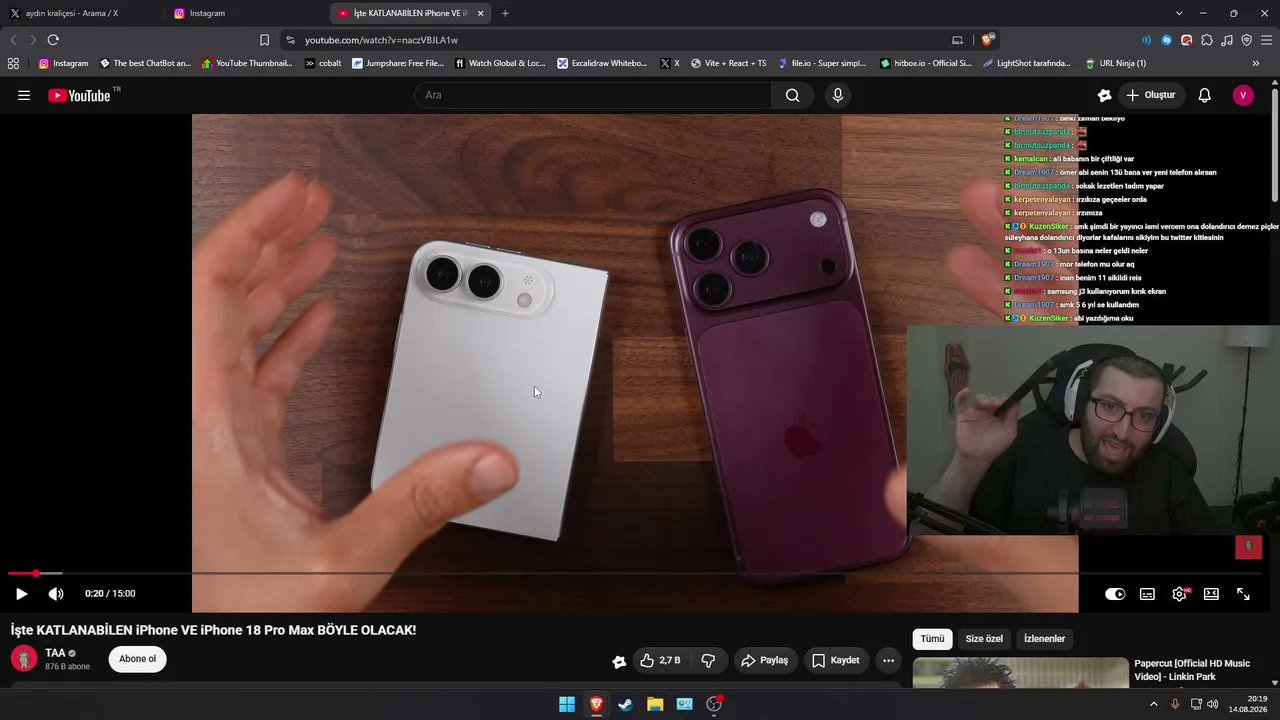Open the sparkle icon beside the like button
The height and width of the screenshot is (720, 1280).
coord(619,661)
